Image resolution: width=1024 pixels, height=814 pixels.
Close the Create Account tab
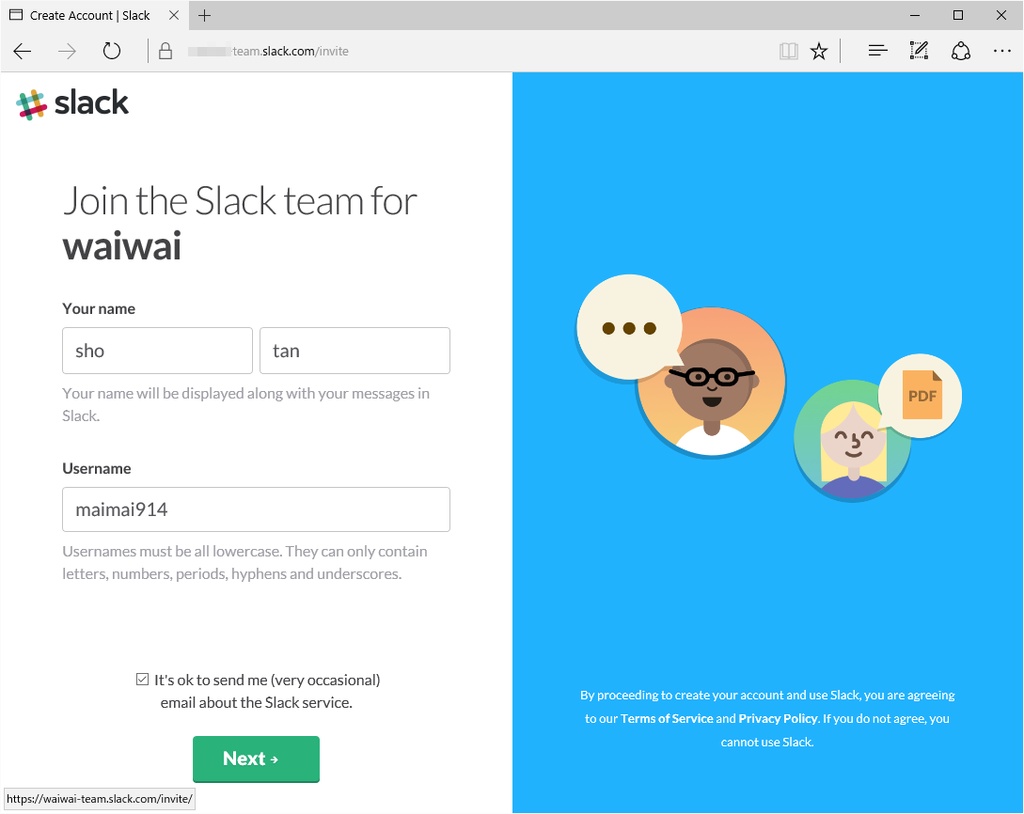point(174,15)
